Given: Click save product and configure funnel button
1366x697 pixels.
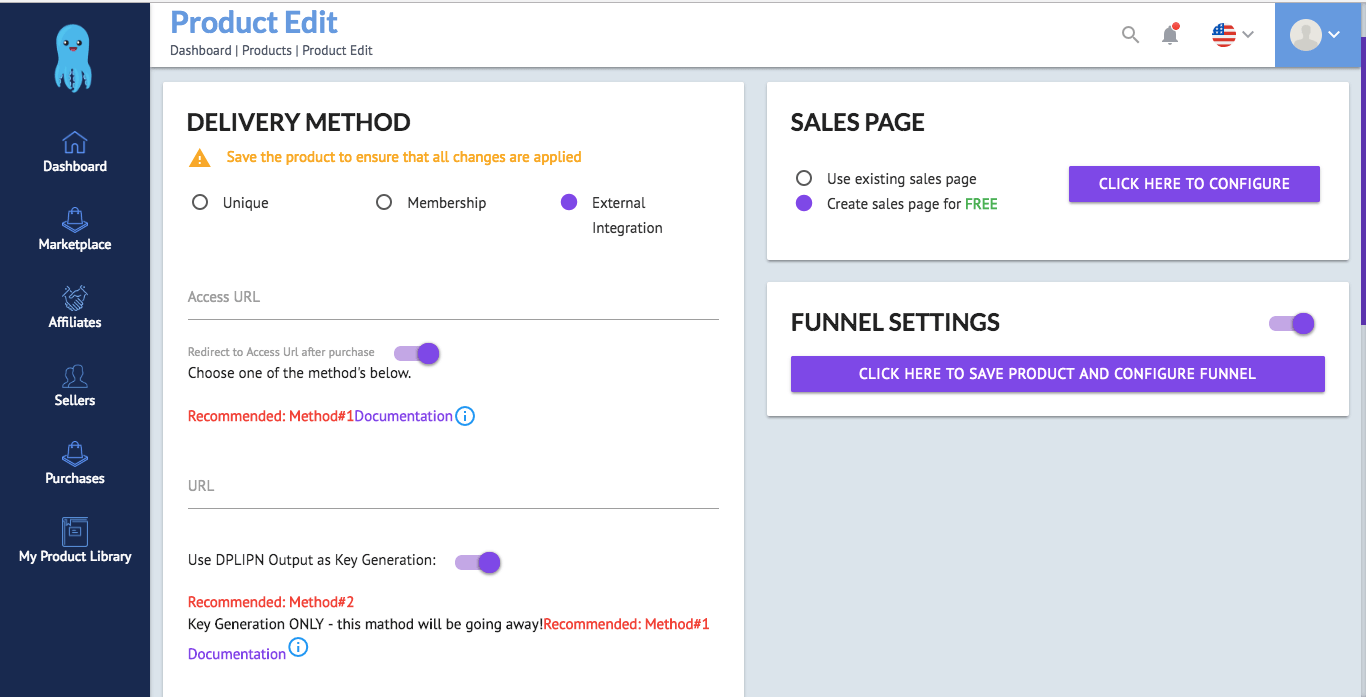Looking at the screenshot, I should pos(1057,374).
